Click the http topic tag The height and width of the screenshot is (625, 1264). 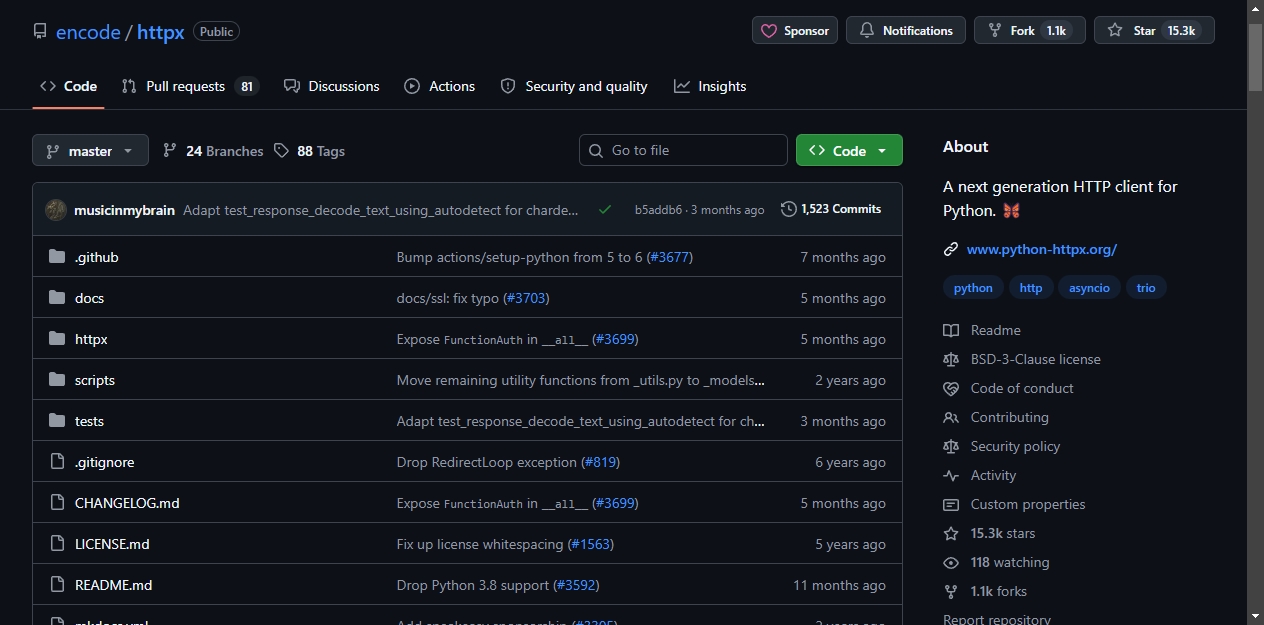tap(1031, 288)
